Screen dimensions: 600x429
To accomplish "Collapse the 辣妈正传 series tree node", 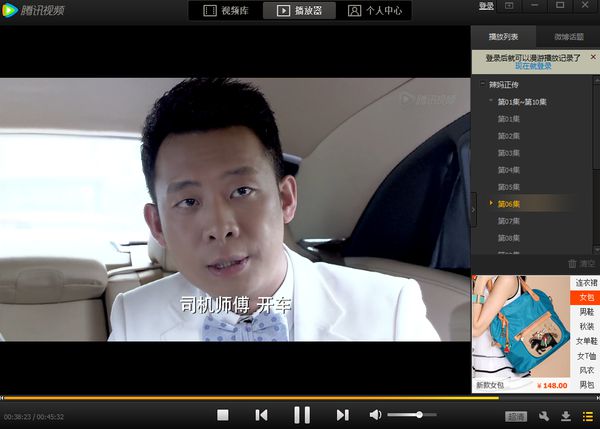I will click(x=483, y=84).
